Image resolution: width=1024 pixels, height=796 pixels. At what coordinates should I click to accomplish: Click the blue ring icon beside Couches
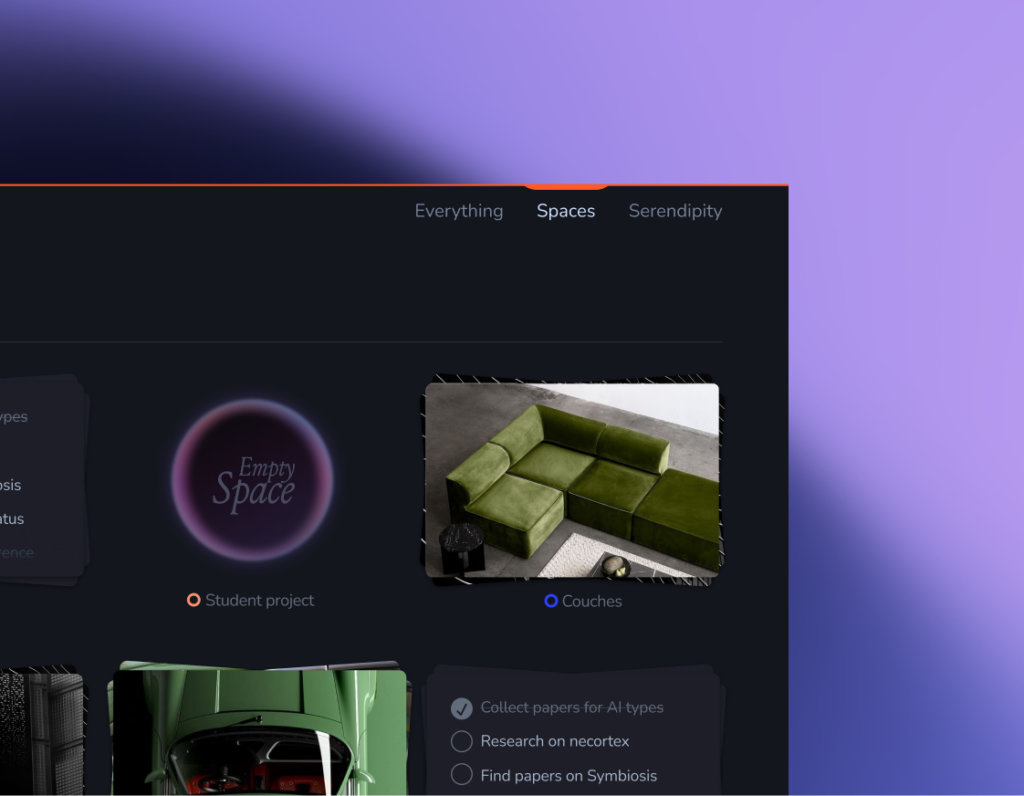coord(551,601)
